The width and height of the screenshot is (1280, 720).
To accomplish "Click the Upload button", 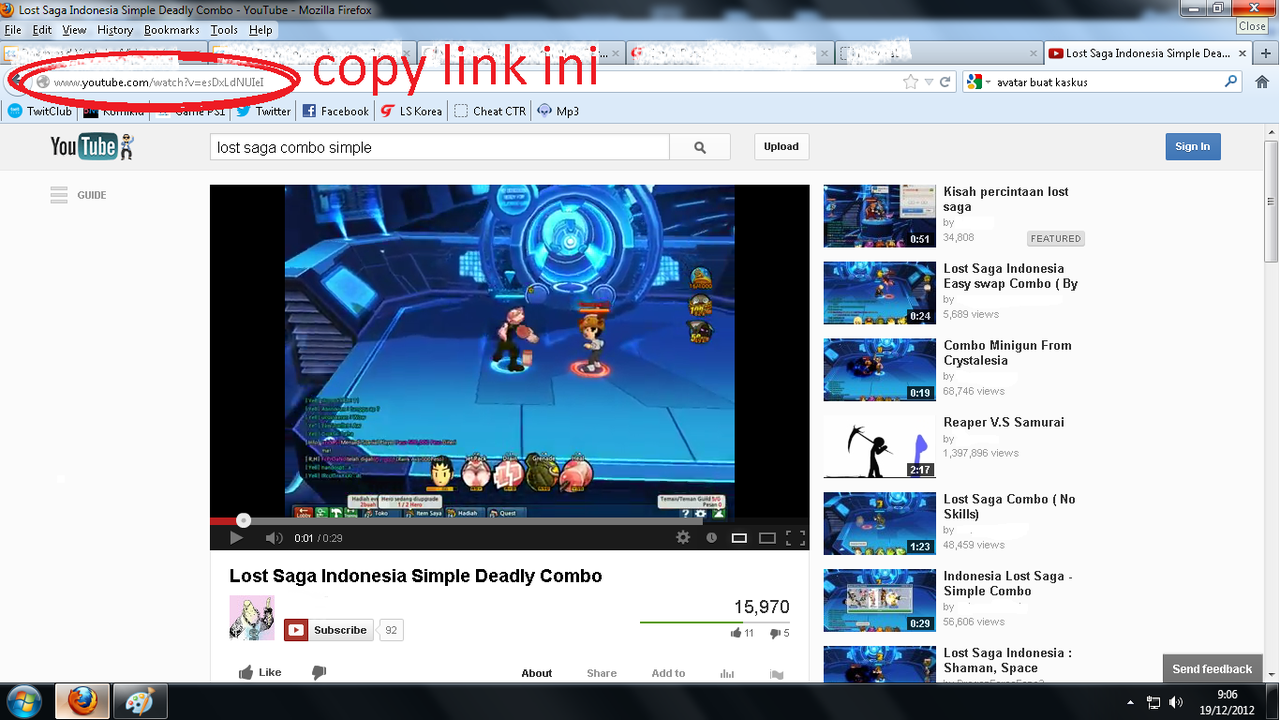I will click(x=781, y=146).
